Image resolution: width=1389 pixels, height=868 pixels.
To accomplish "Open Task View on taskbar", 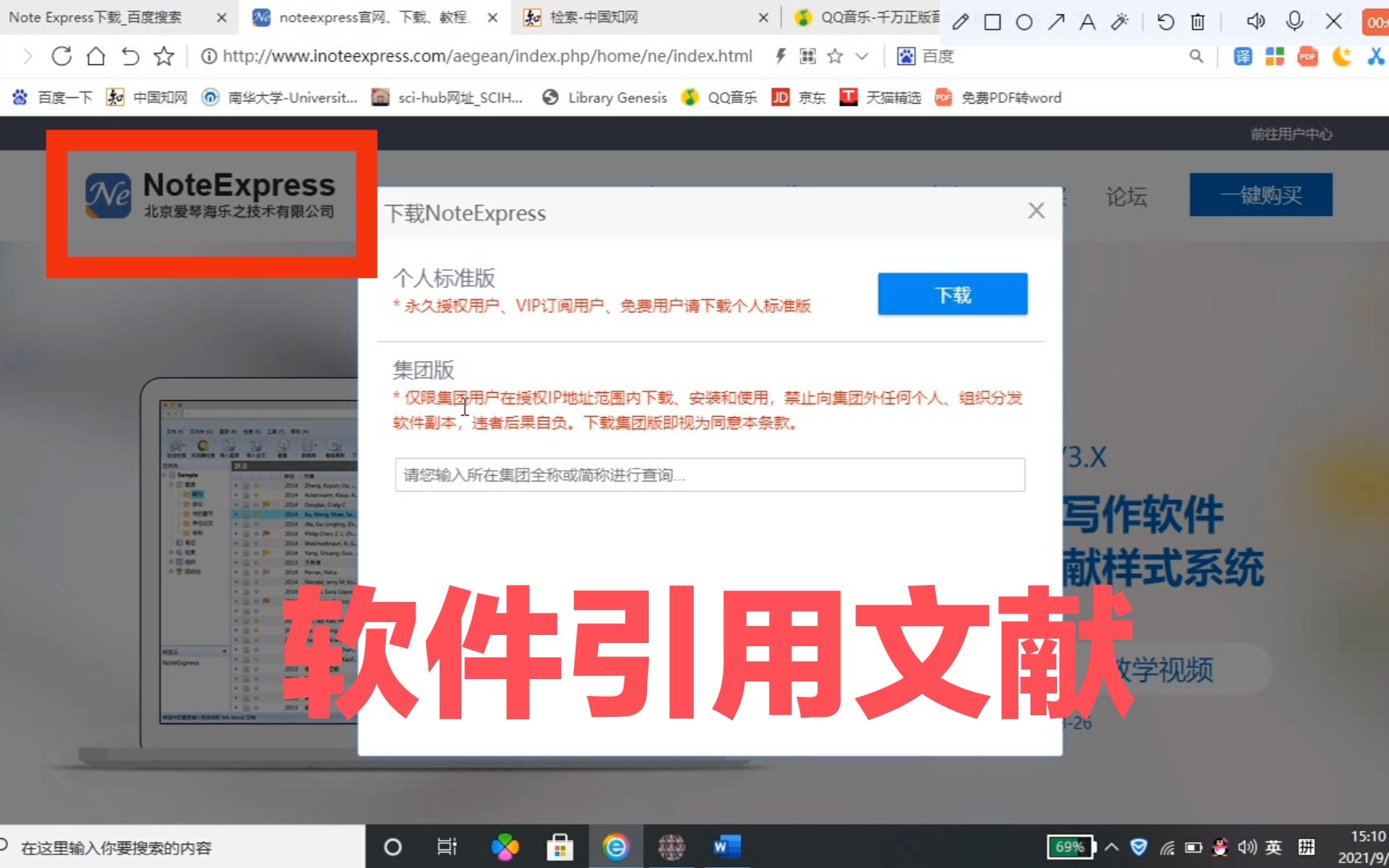I will 447,847.
